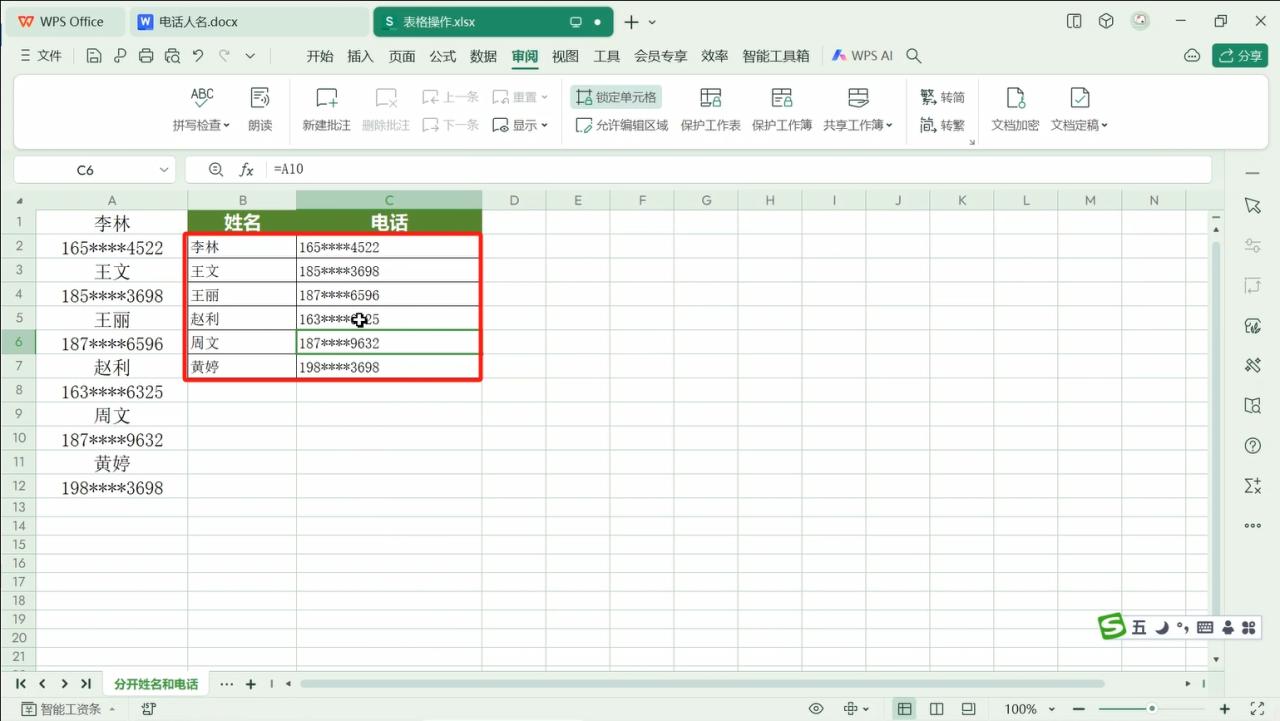Click the Share (分享) button
Screen dimensions: 1280x721
coord(1240,56)
